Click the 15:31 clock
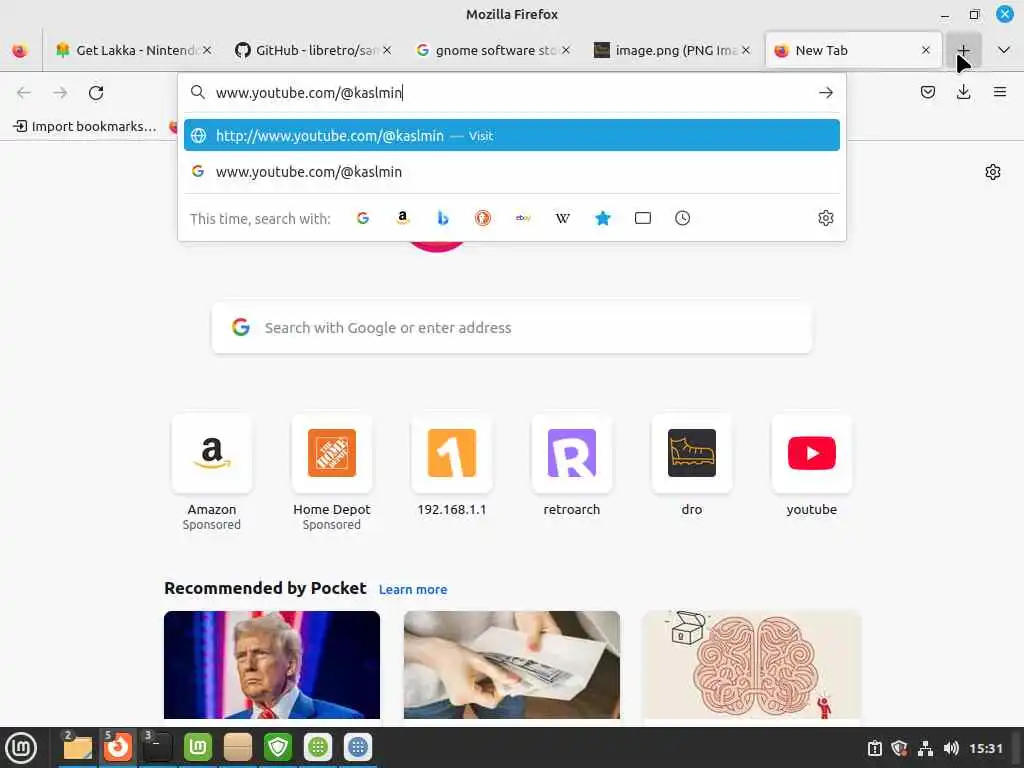 point(985,748)
